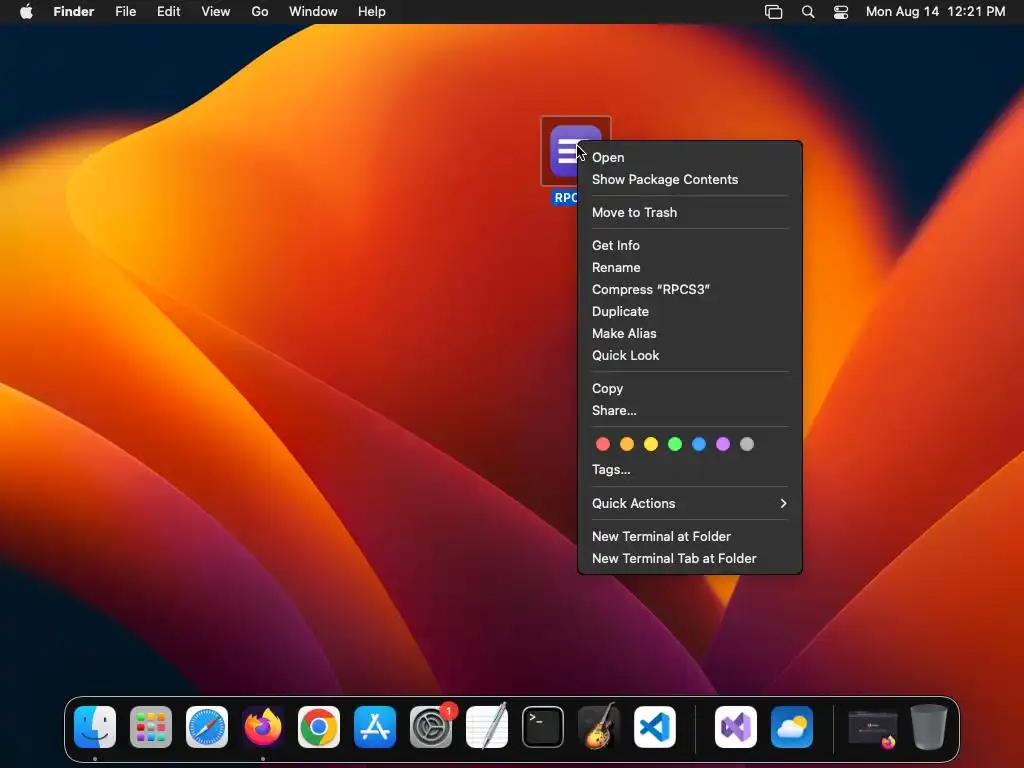Click the date and time clock

(x=935, y=12)
